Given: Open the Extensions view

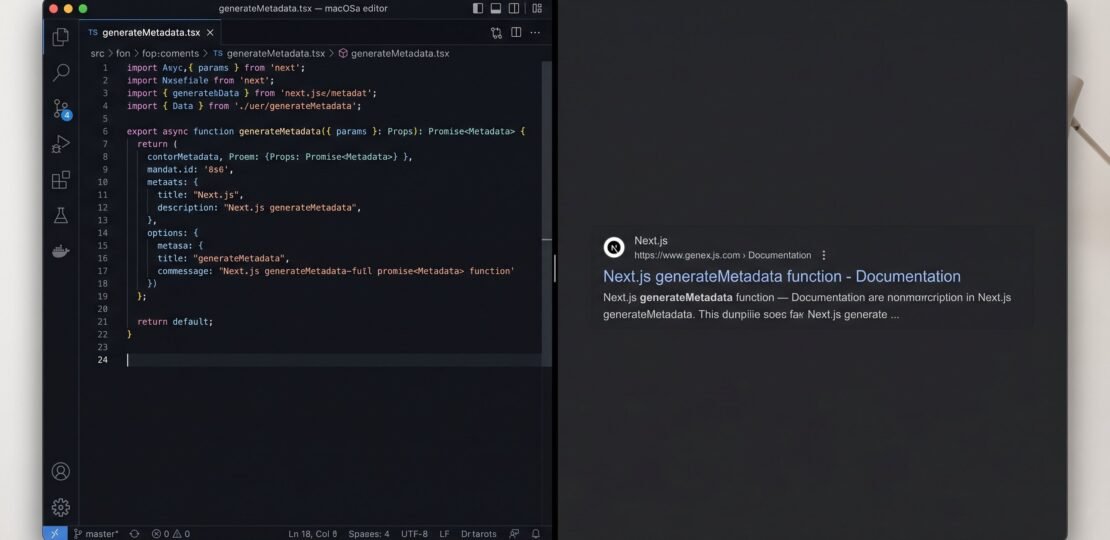Looking at the screenshot, I should pos(61,180).
